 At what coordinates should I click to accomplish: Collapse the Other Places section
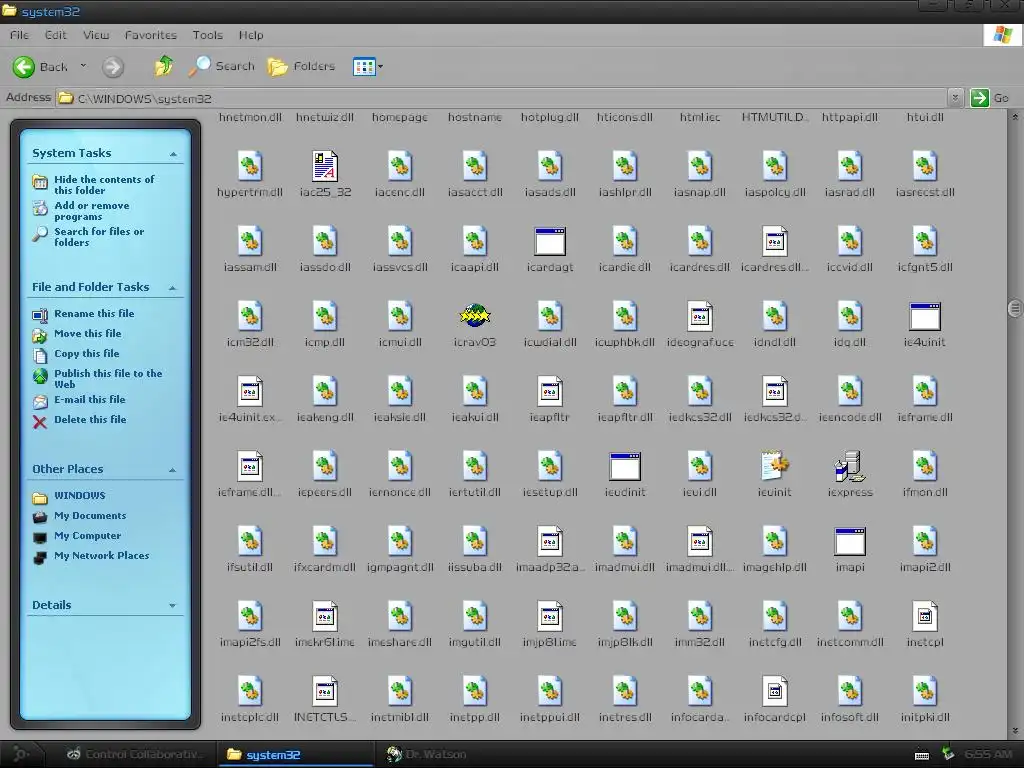[x=173, y=470]
